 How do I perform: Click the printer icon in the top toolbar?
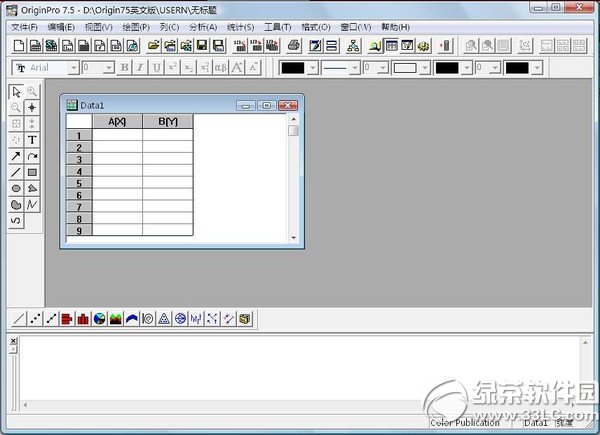293,46
